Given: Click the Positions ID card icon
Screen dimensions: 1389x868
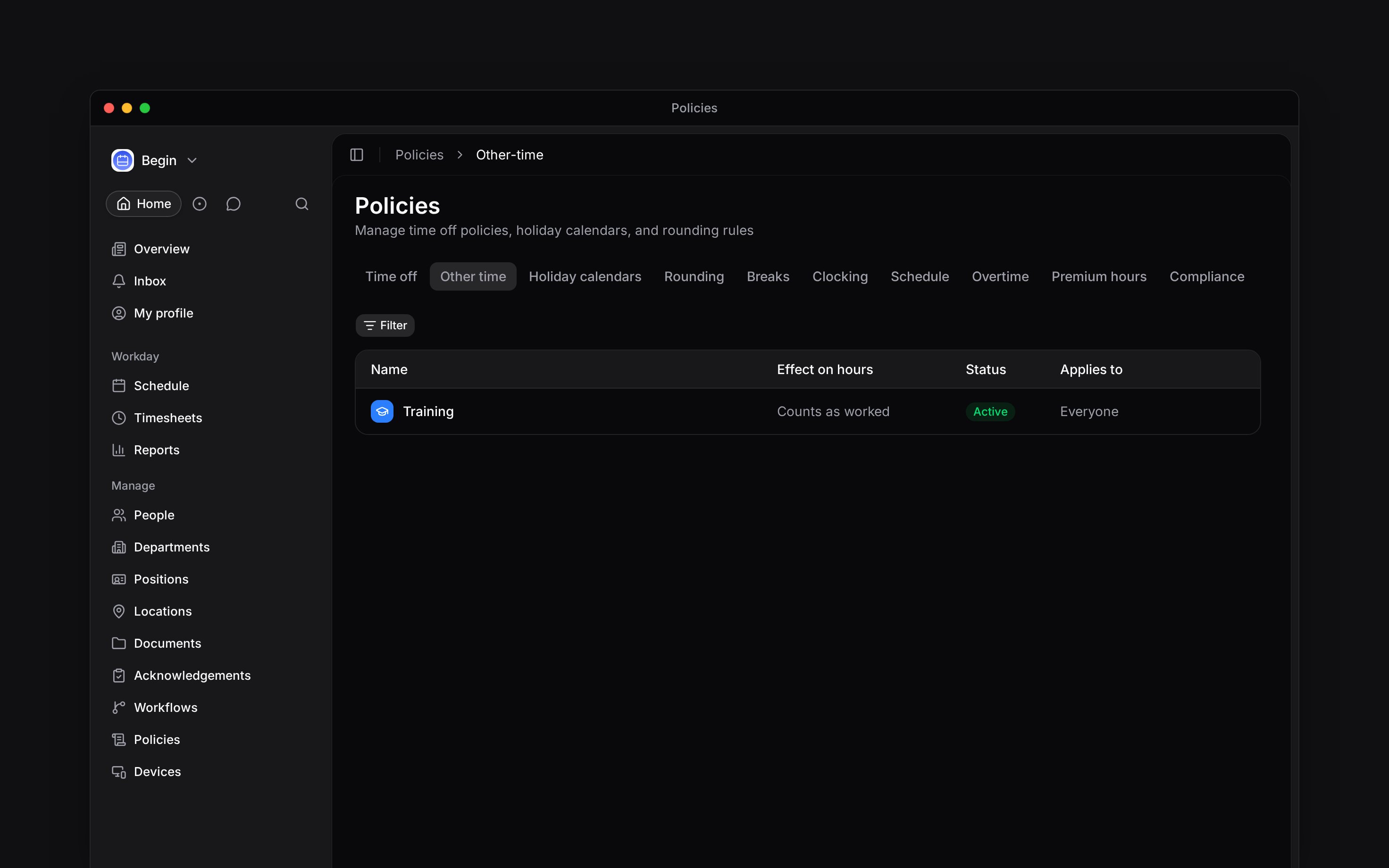Looking at the screenshot, I should click(119, 579).
